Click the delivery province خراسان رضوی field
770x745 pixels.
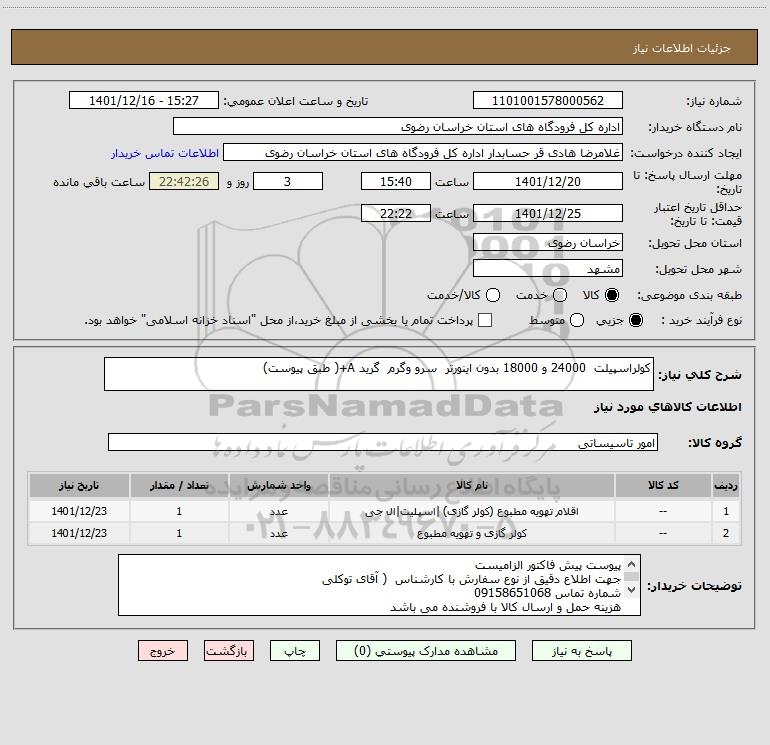[548, 243]
